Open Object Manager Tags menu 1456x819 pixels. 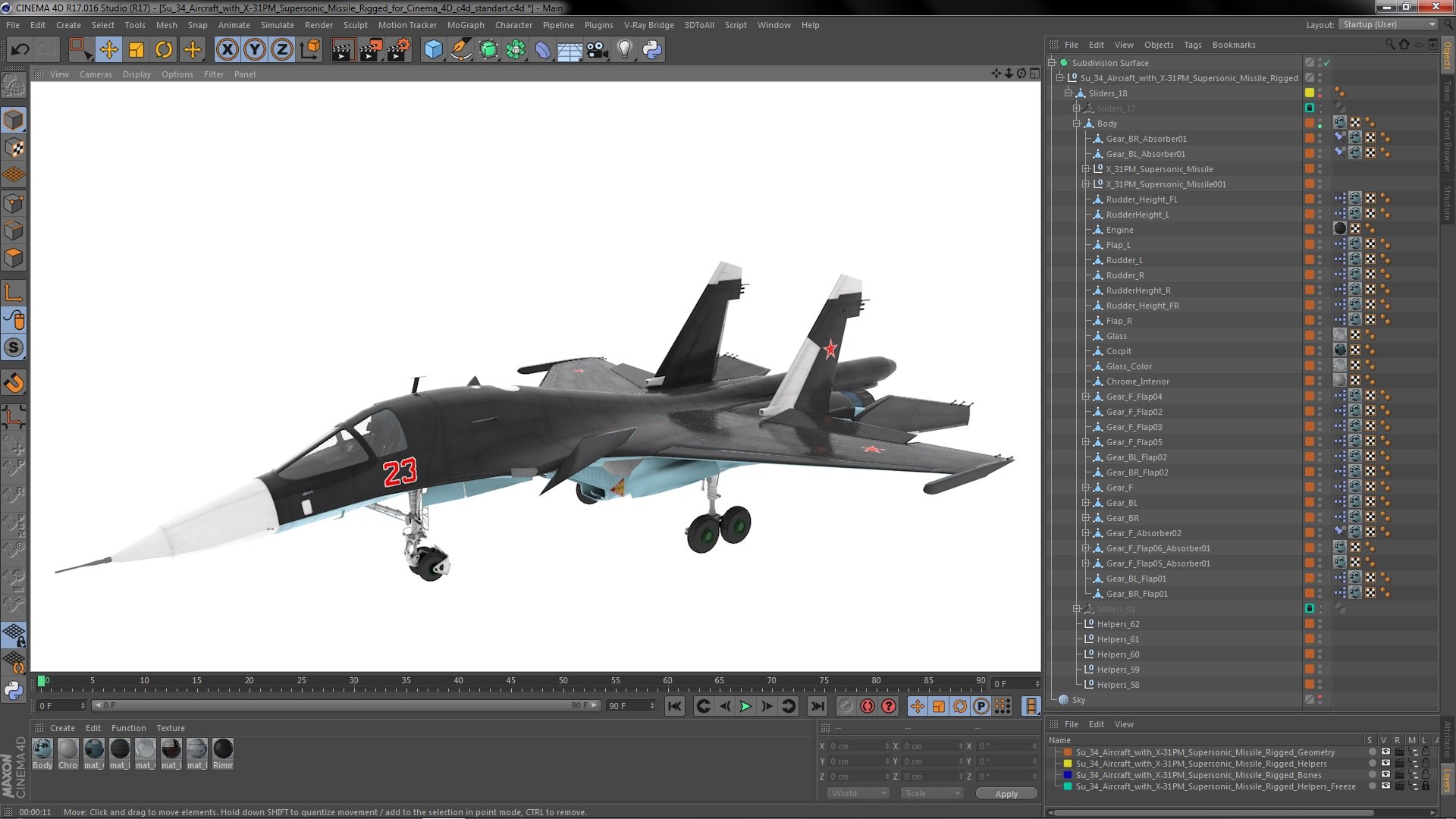tap(1192, 45)
